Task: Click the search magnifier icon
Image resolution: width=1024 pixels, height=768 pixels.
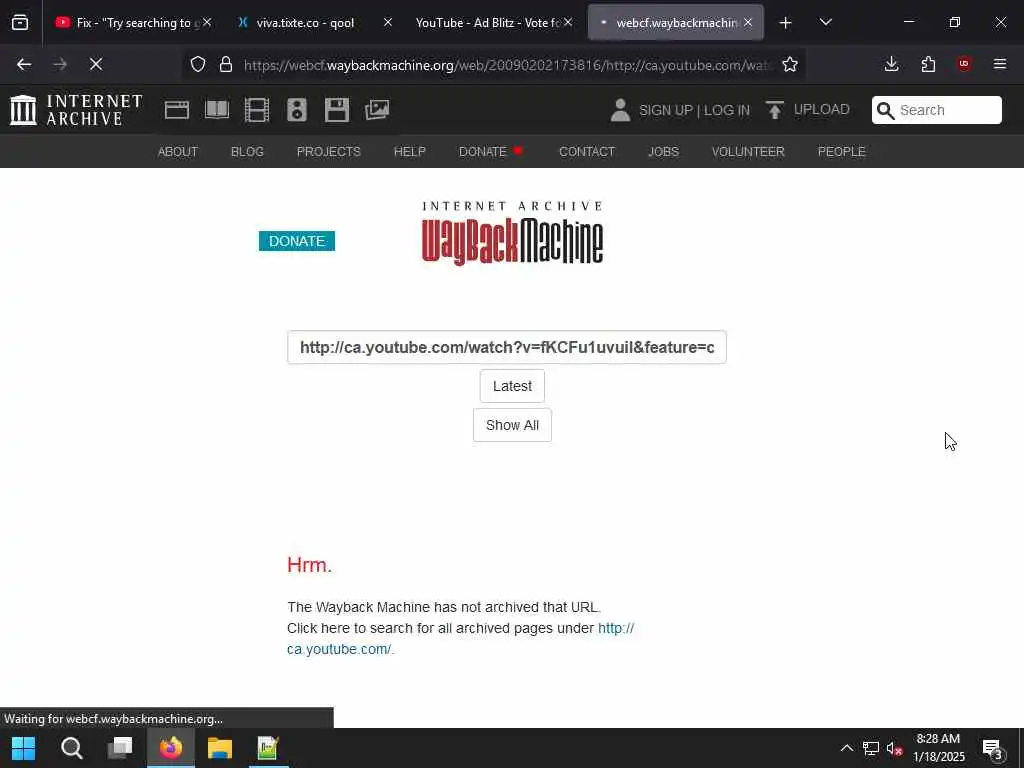Action: pos(885,110)
